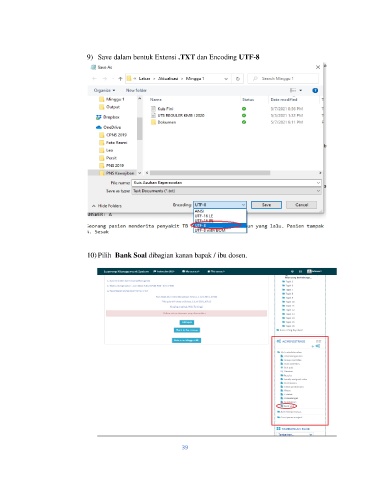The height and width of the screenshot is (480, 370).
Task: Select the PNS Kewajiban folder in tree
Action: [x=117, y=173]
